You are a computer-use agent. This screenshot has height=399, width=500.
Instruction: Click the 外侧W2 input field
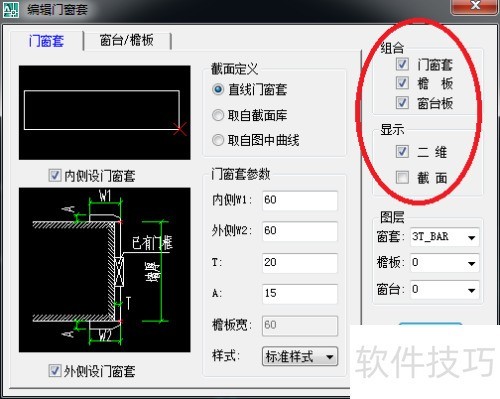pyautogui.click(x=300, y=231)
